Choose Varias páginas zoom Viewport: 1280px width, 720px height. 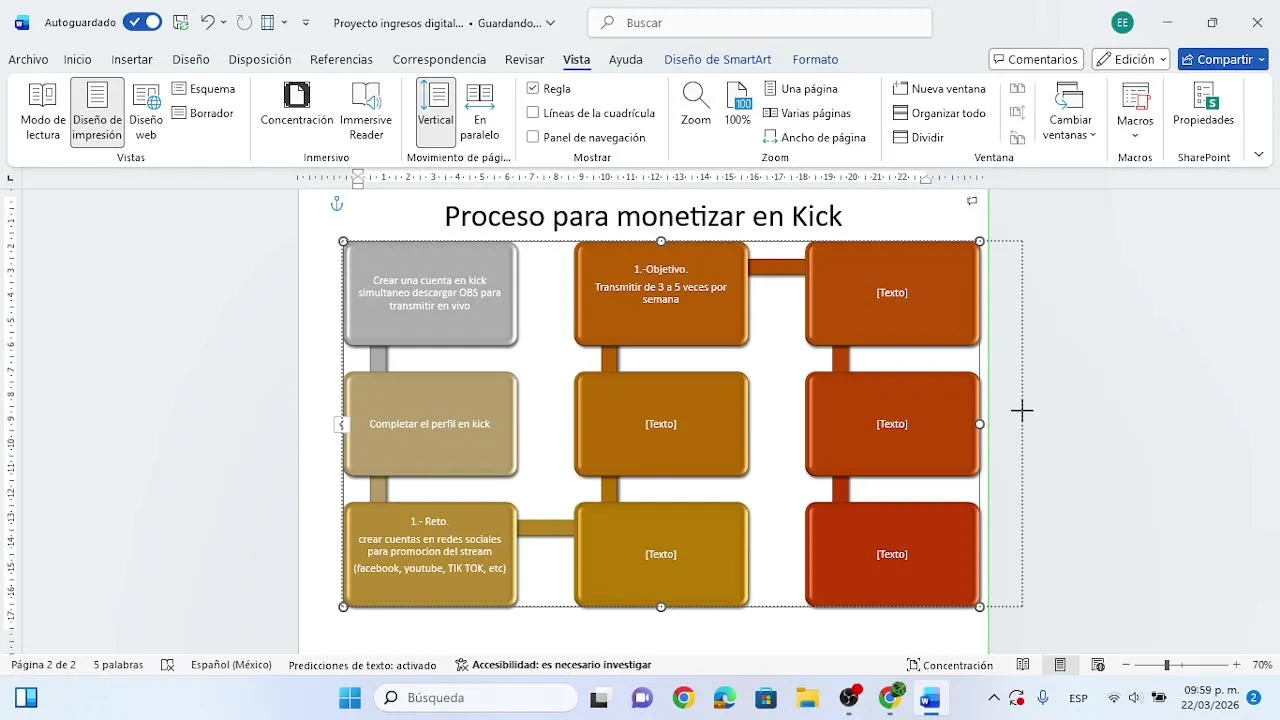click(x=807, y=113)
